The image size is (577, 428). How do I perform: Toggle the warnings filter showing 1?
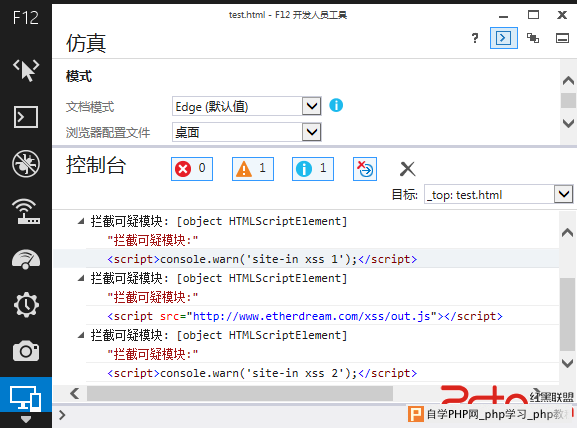[x=253, y=169]
